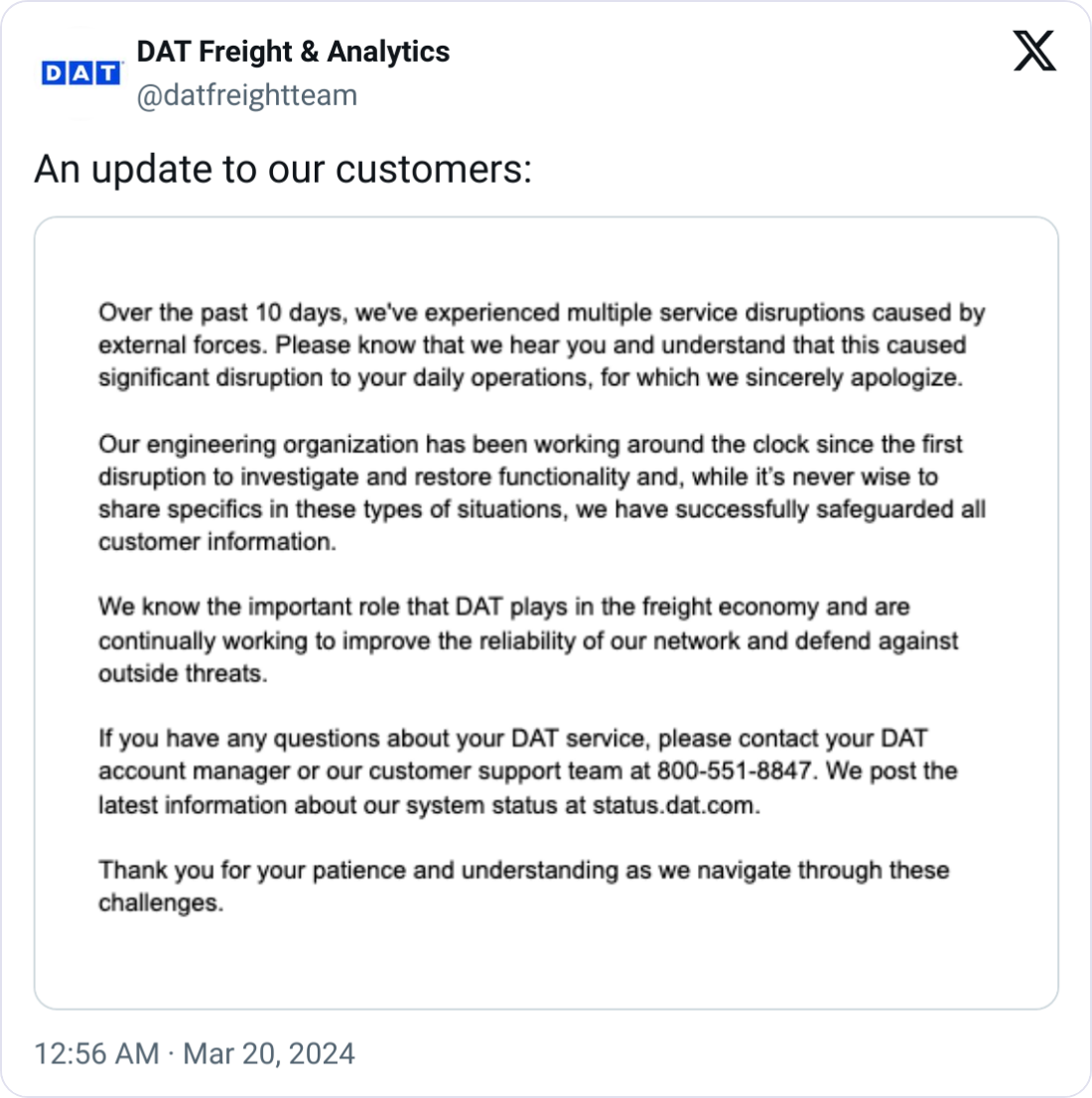Screen dimensions: 1092x1098
Task: Click the @datfreightteam handle
Action: (x=246, y=95)
